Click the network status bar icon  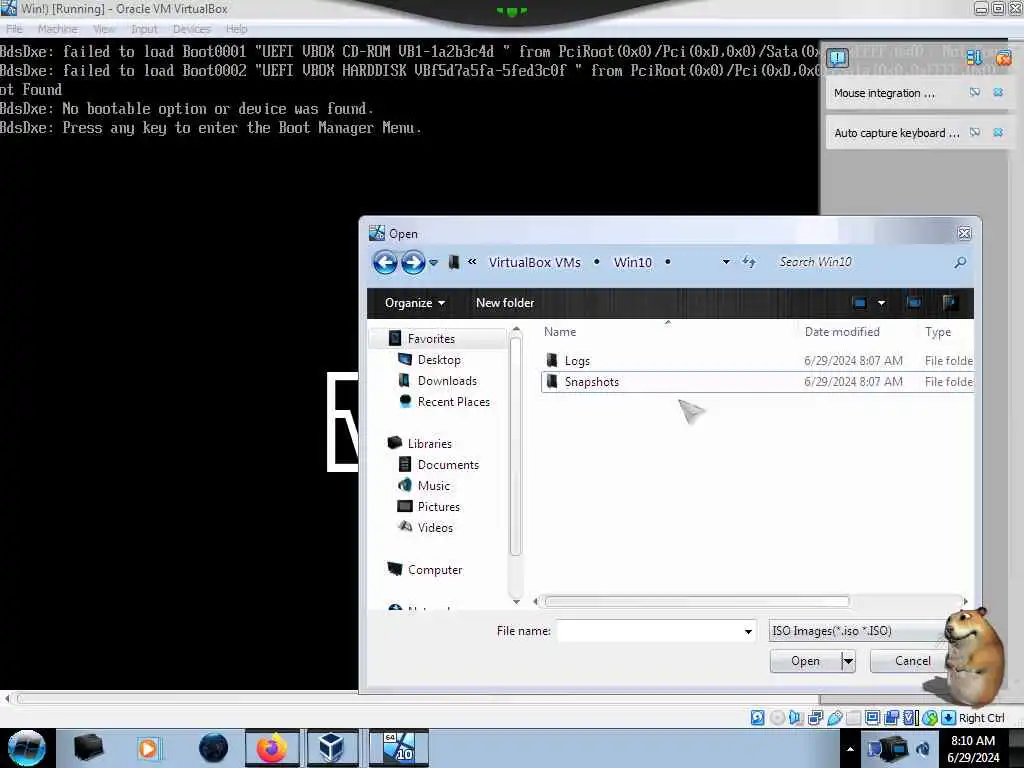pyautogui.click(x=815, y=718)
